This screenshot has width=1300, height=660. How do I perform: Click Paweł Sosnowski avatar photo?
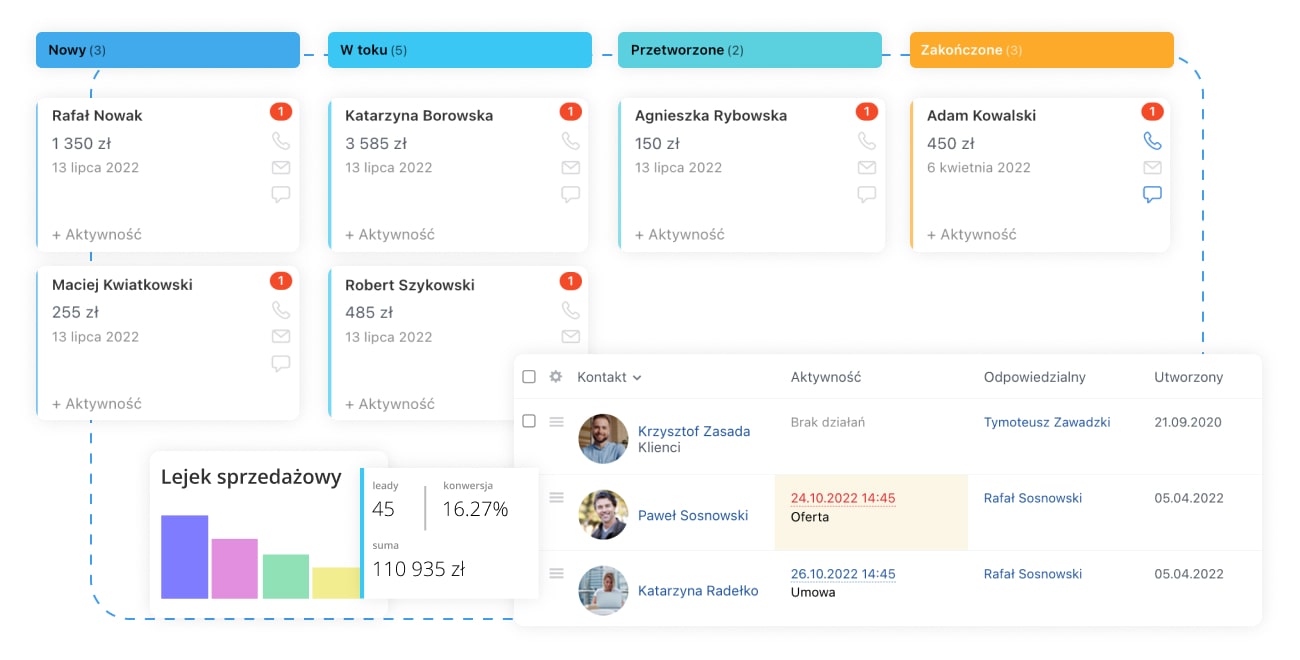pyautogui.click(x=603, y=514)
